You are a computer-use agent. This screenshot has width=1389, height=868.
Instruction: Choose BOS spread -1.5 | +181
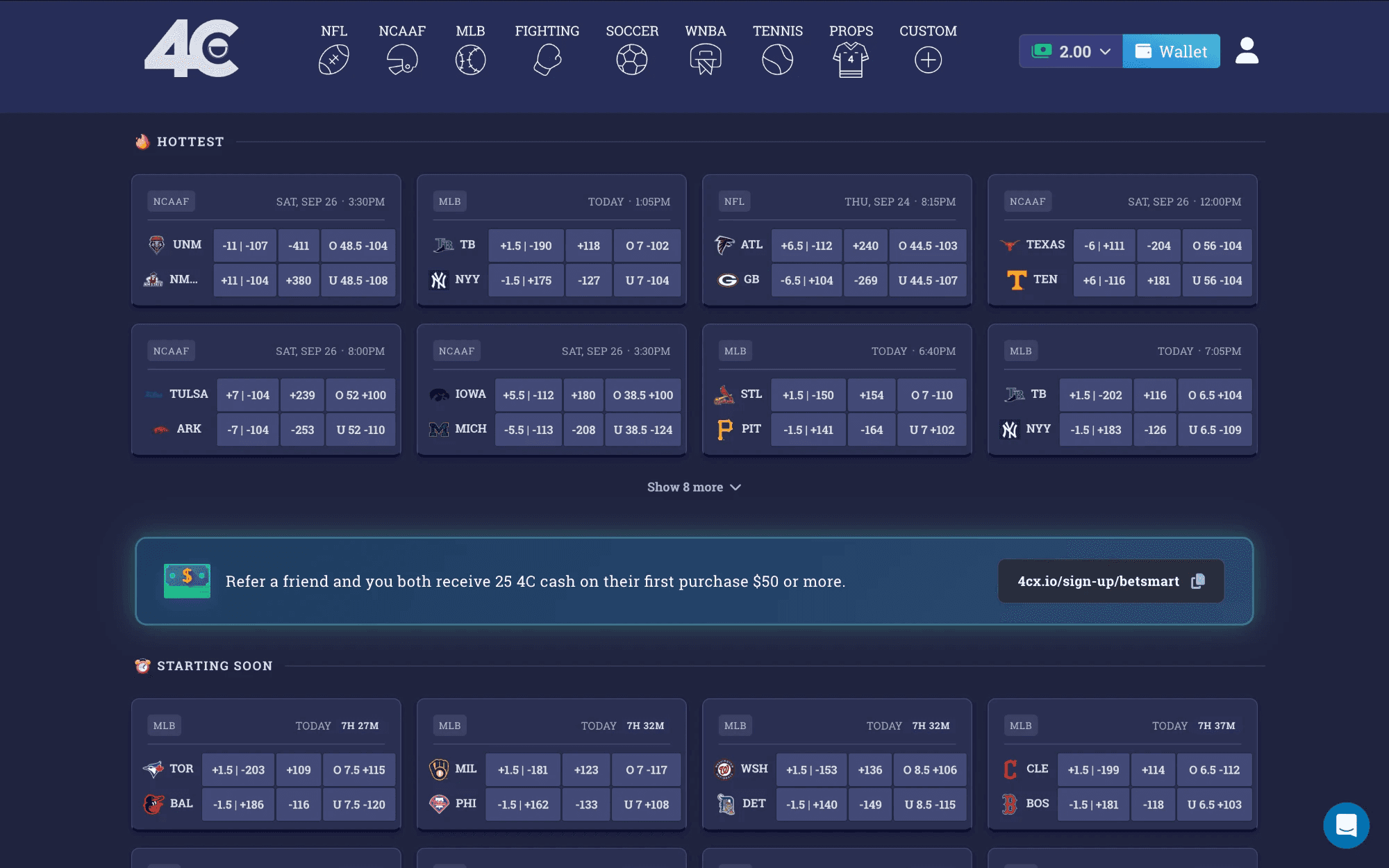pos(1094,805)
